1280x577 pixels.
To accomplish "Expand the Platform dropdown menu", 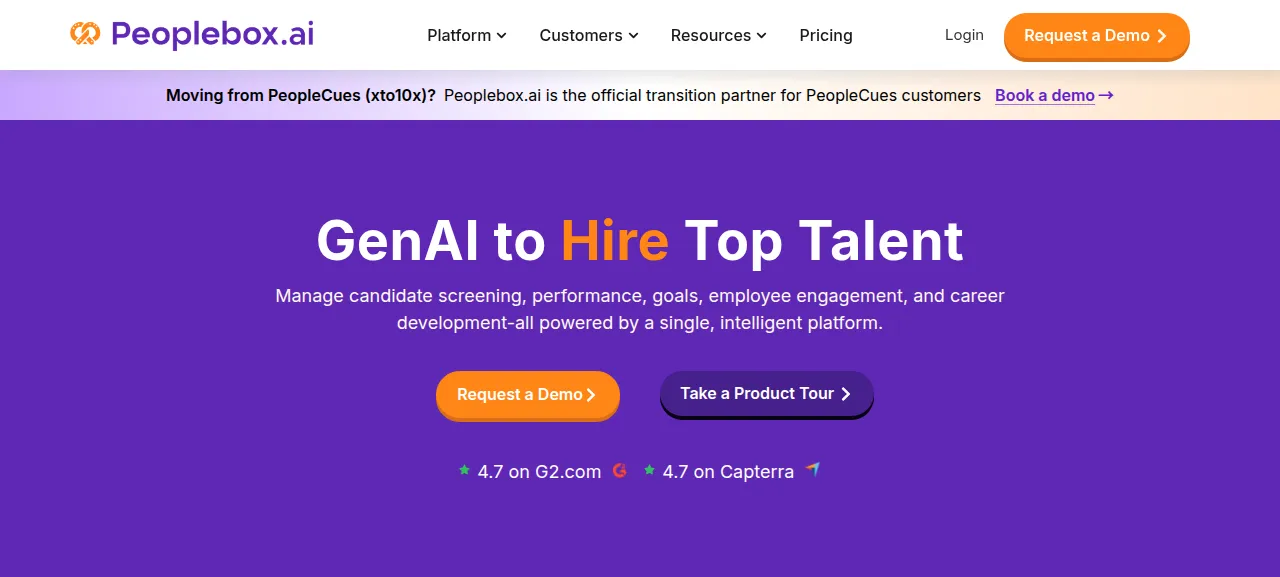I will [x=467, y=35].
